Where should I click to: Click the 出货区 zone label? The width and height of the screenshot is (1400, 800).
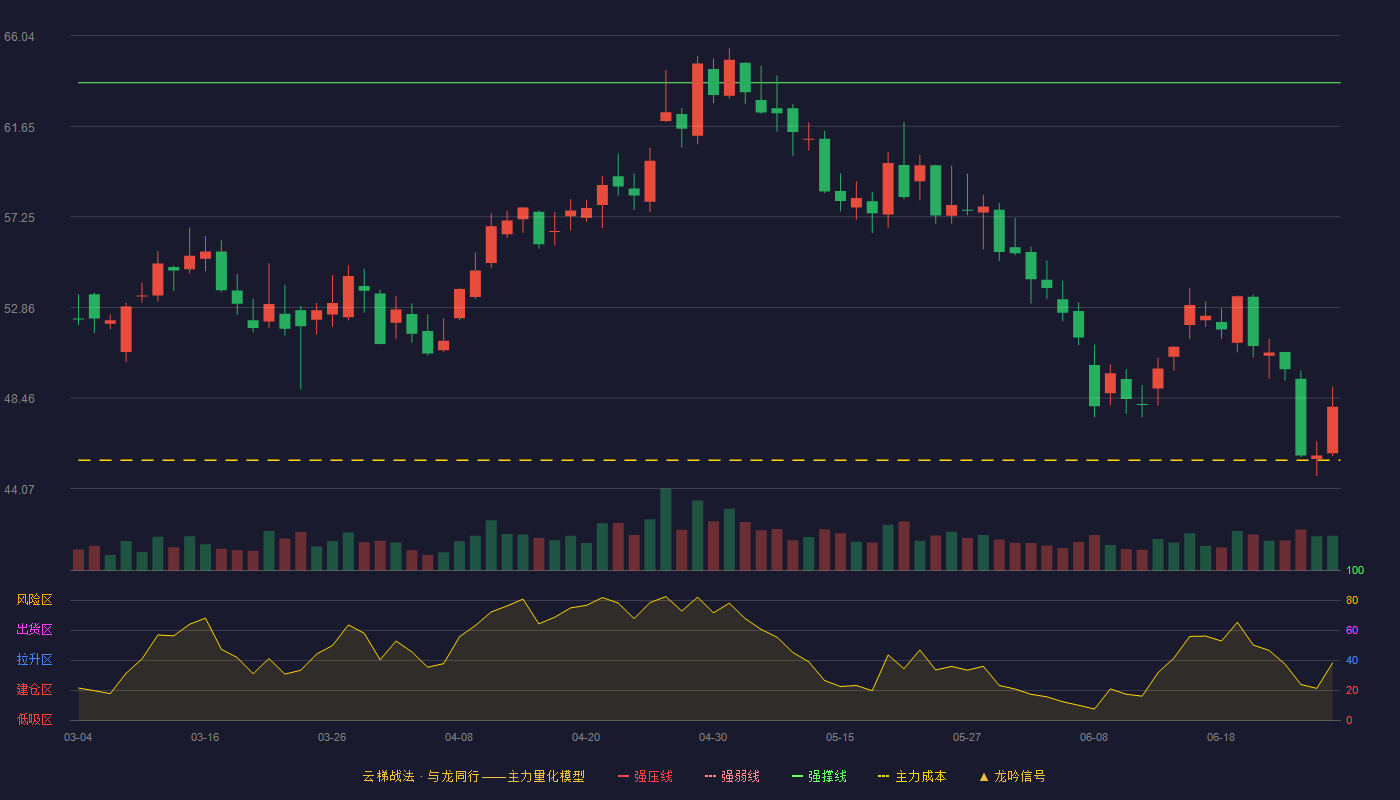[x=34, y=630]
